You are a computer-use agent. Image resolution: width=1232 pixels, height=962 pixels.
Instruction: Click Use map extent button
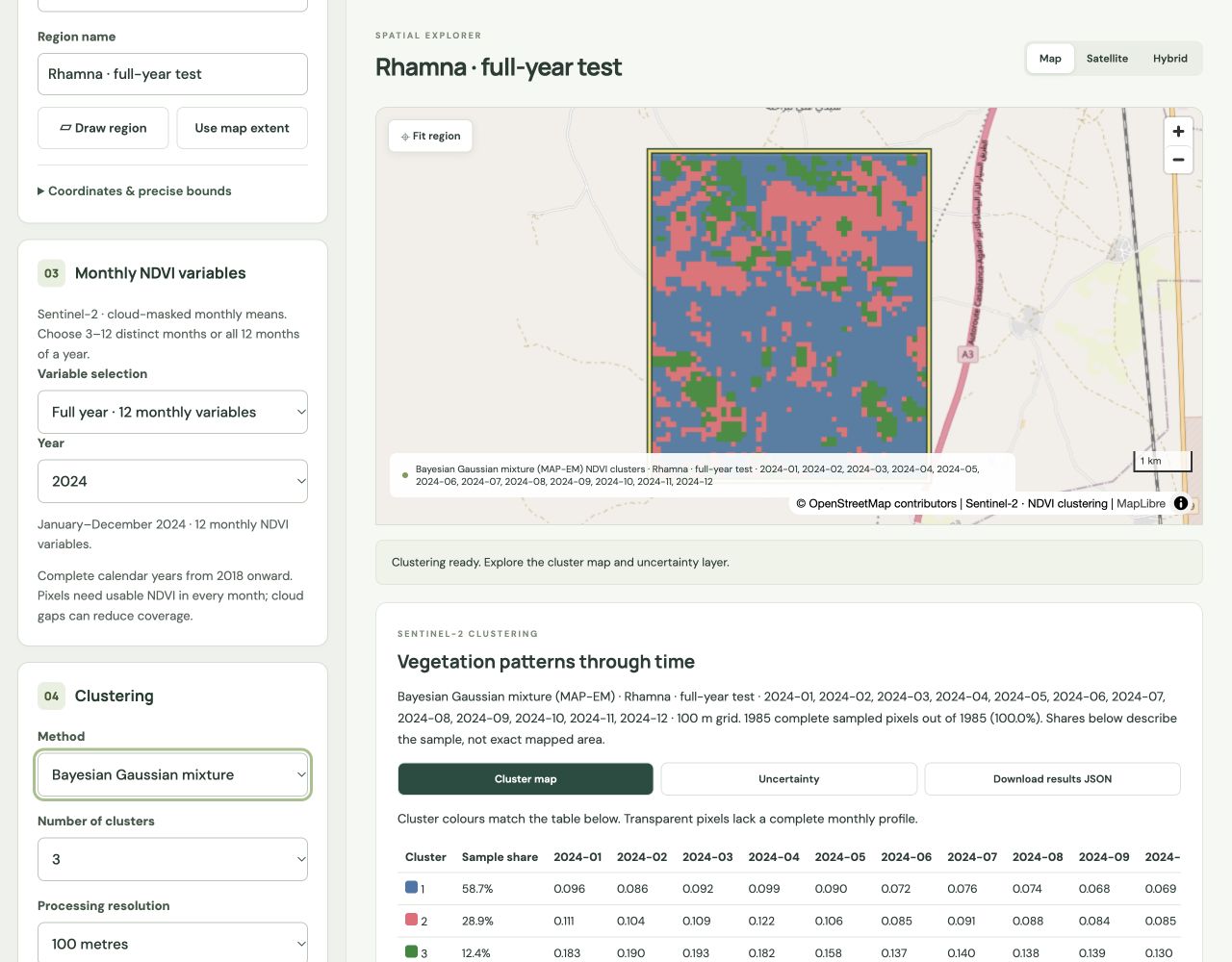pos(243,128)
